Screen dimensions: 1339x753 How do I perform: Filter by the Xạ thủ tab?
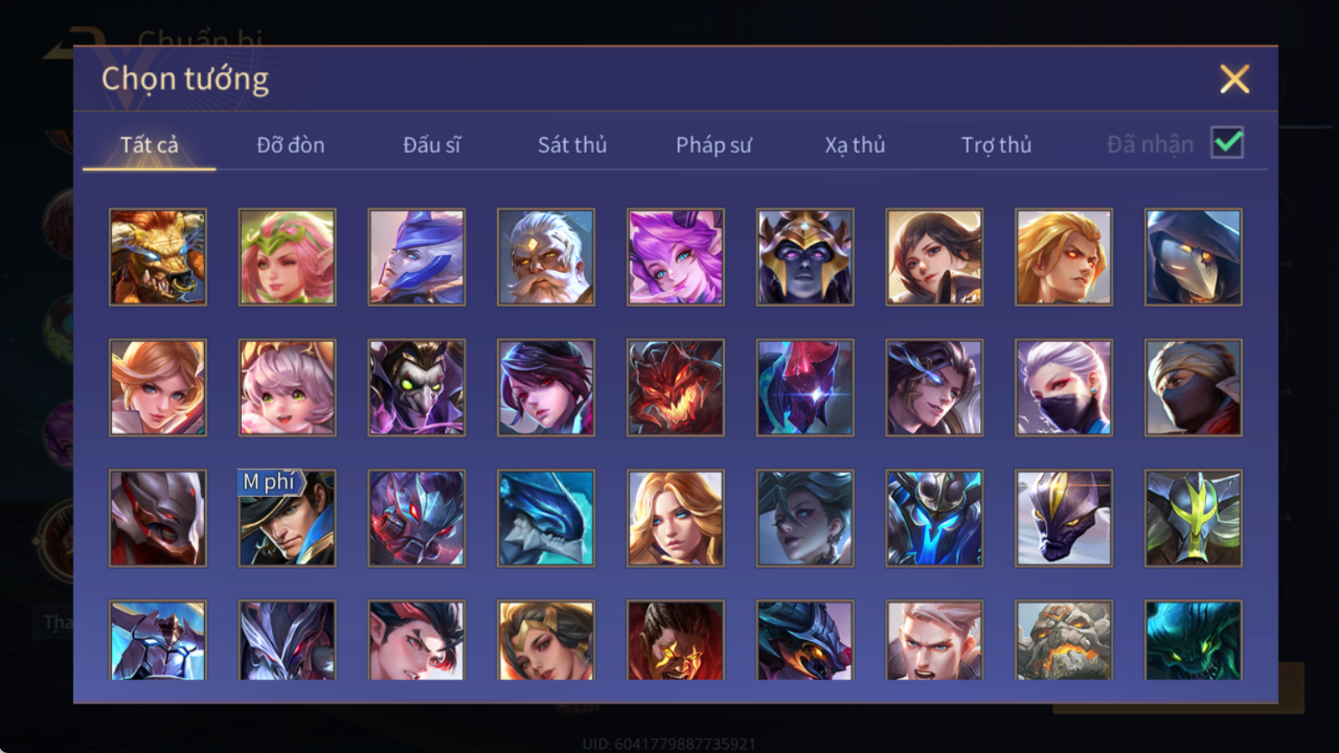click(855, 145)
